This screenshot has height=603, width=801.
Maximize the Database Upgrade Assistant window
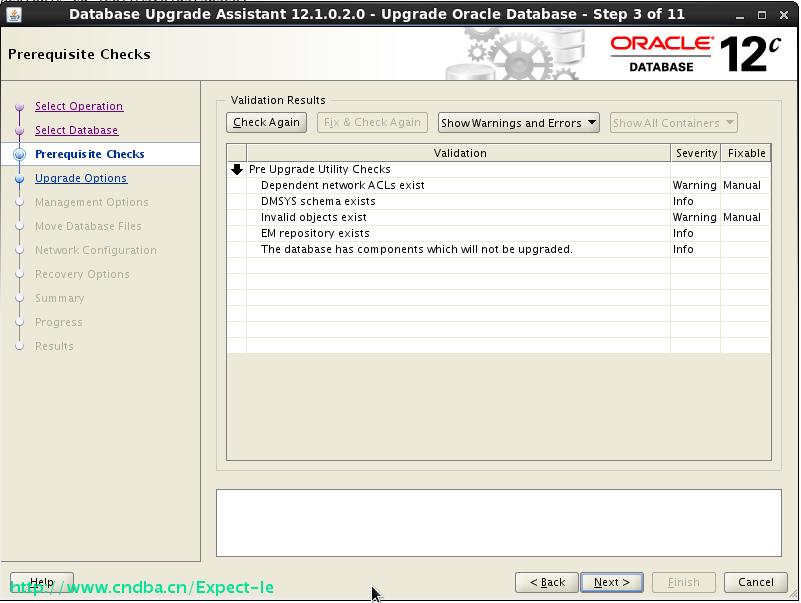click(x=762, y=15)
